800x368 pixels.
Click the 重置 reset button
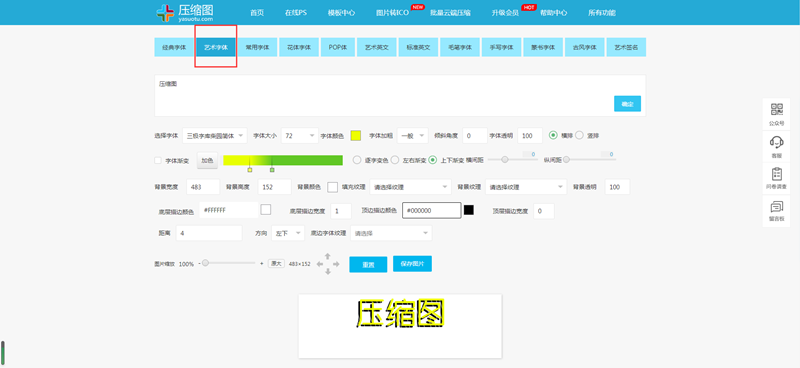pyautogui.click(x=368, y=264)
